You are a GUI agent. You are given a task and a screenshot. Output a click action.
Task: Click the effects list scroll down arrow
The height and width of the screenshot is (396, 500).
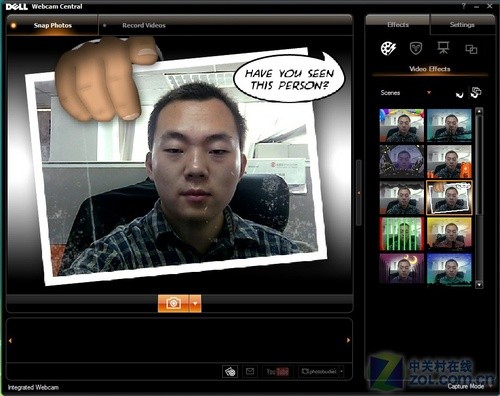[x=479, y=284]
